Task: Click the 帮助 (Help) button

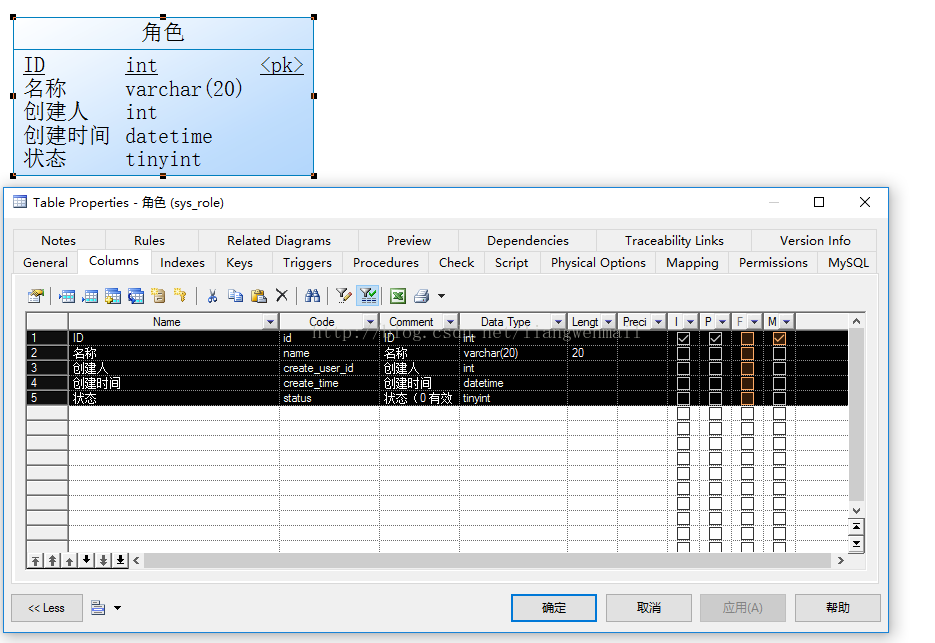Action: [x=837, y=608]
